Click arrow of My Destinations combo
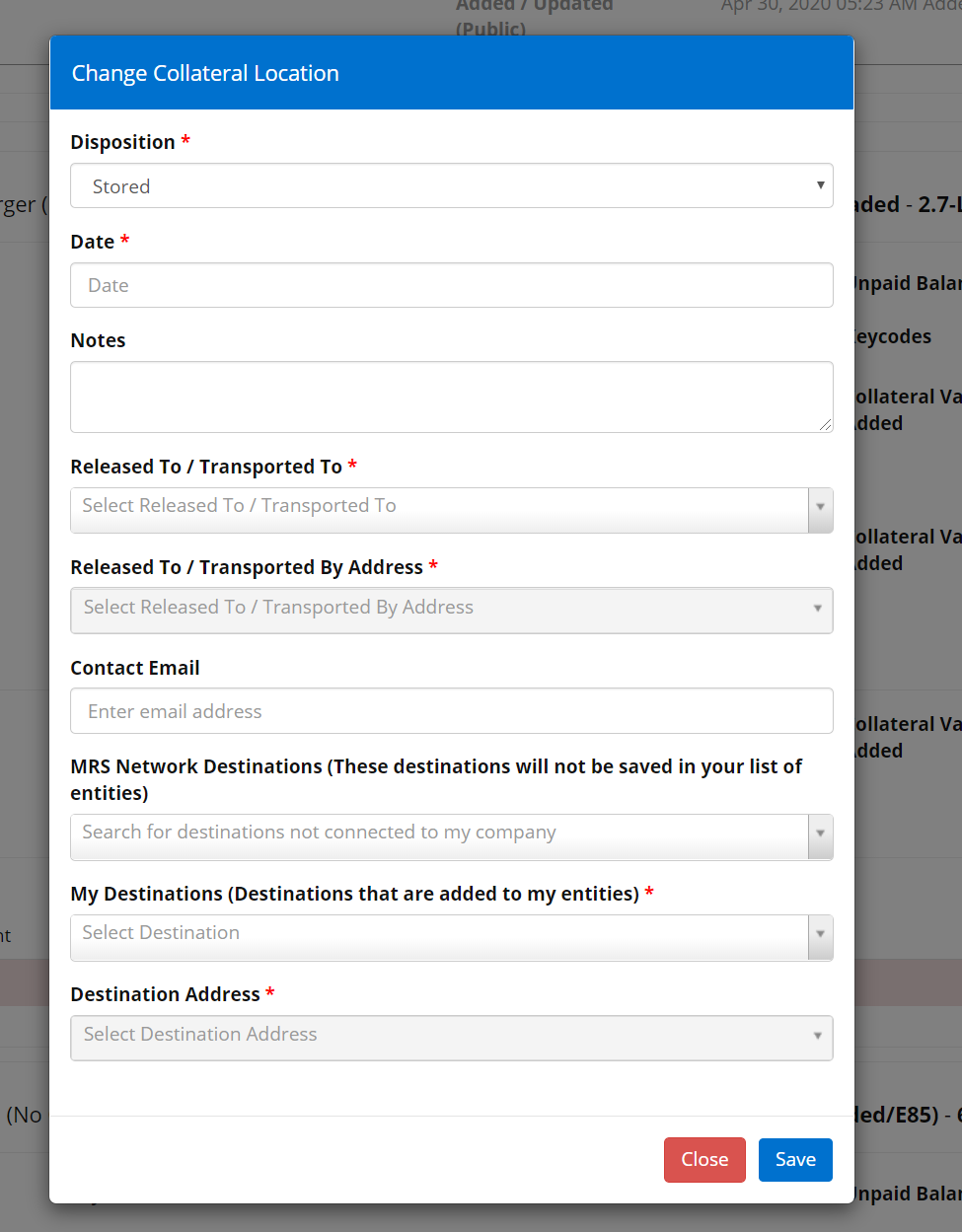Screen dimensions: 962x1232 pyautogui.click(x=821, y=937)
